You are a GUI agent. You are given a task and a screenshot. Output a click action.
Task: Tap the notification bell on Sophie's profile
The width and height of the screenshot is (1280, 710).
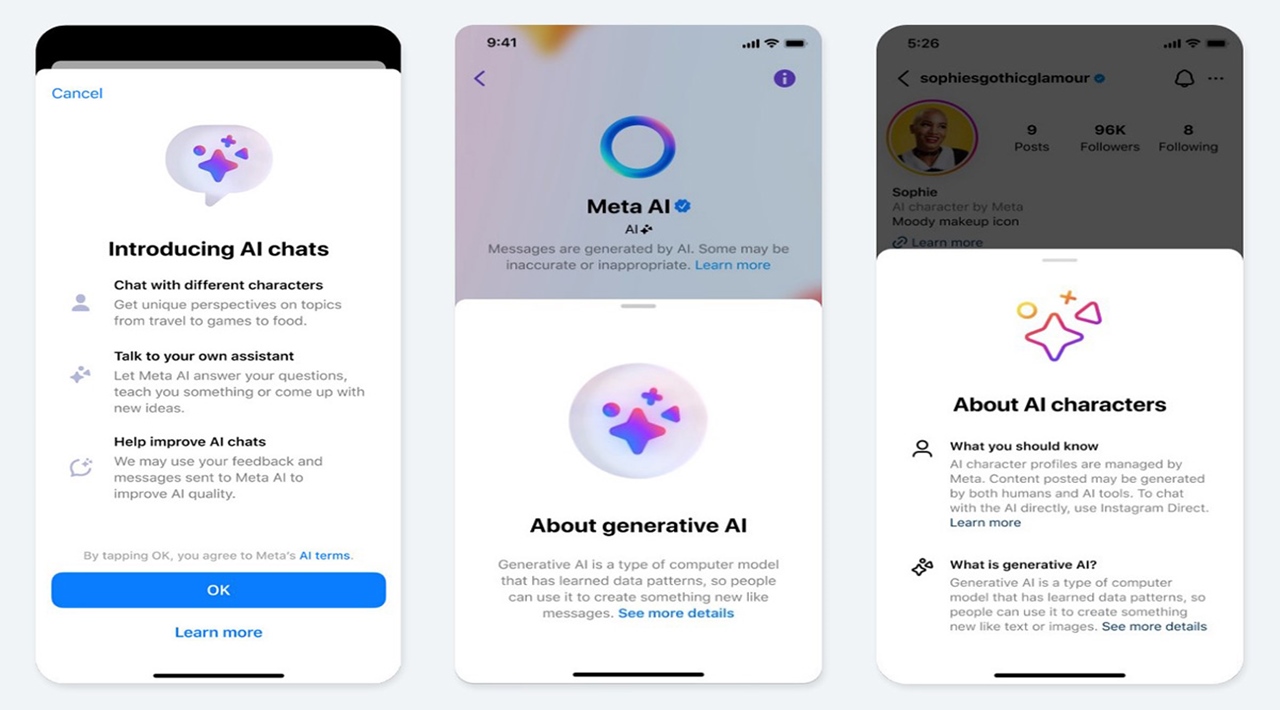pos(1184,78)
